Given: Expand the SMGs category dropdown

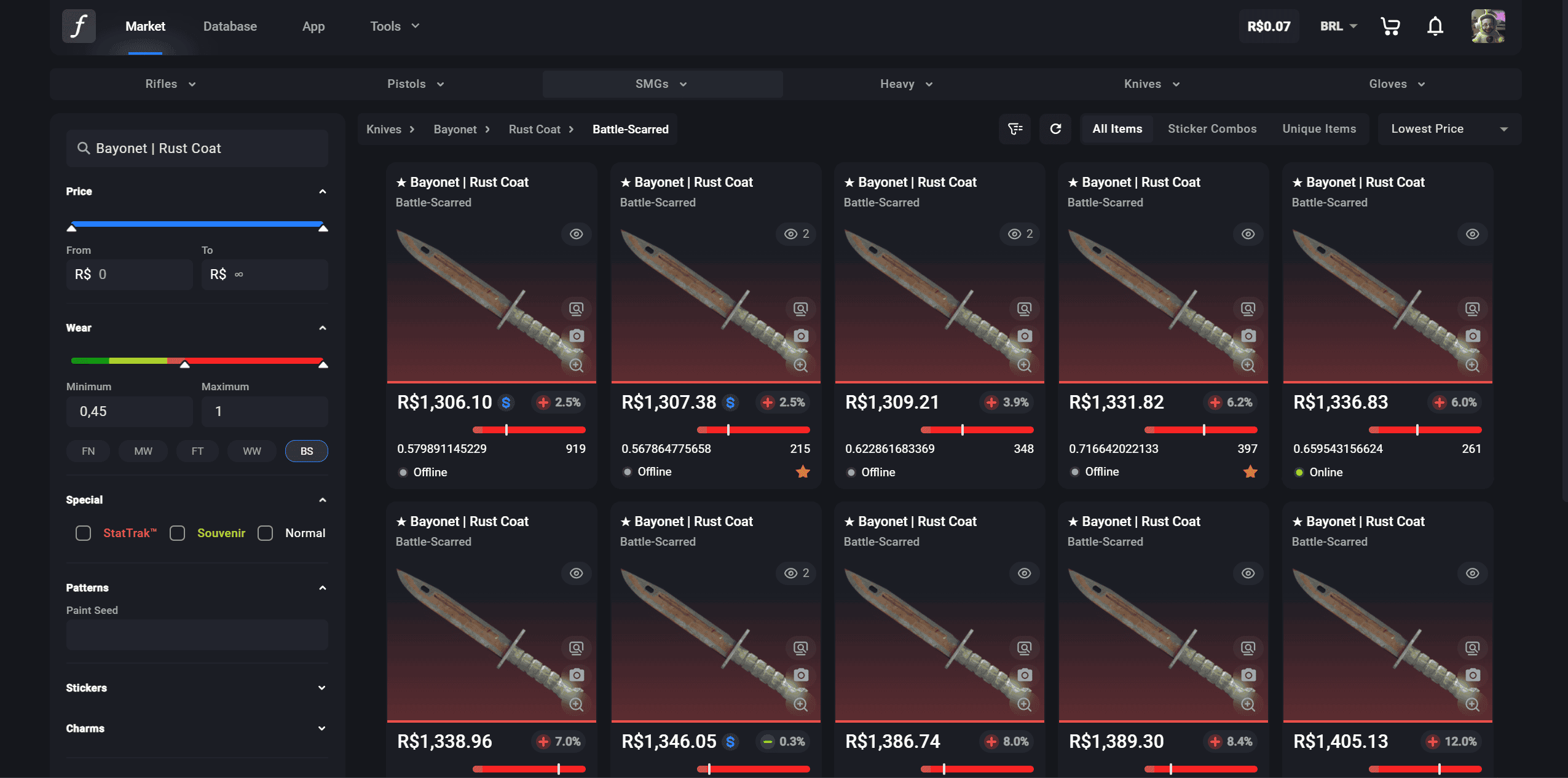Looking at the screenshot, I should 662,84.
